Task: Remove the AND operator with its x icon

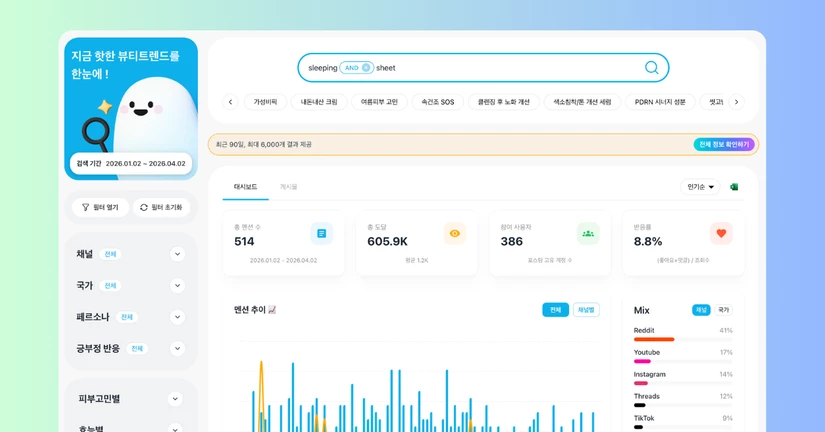Action: (366, 67)
